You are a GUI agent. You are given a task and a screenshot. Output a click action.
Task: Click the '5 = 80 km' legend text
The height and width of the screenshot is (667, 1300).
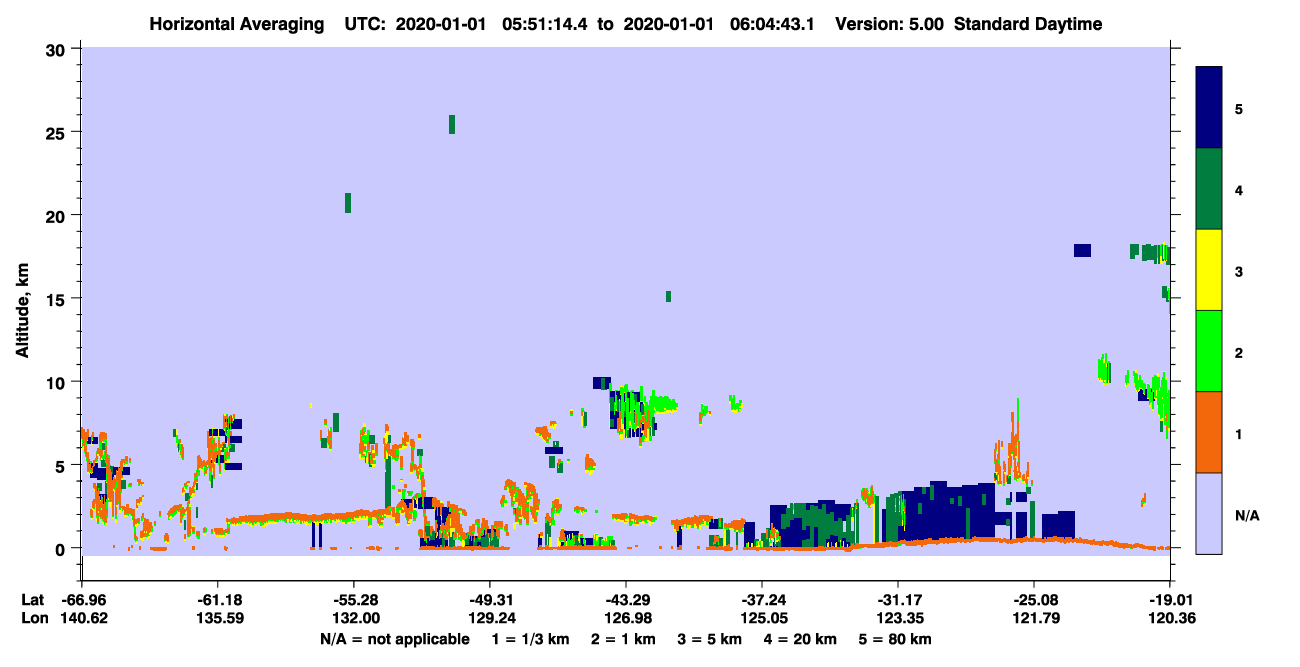click(895, 639)
